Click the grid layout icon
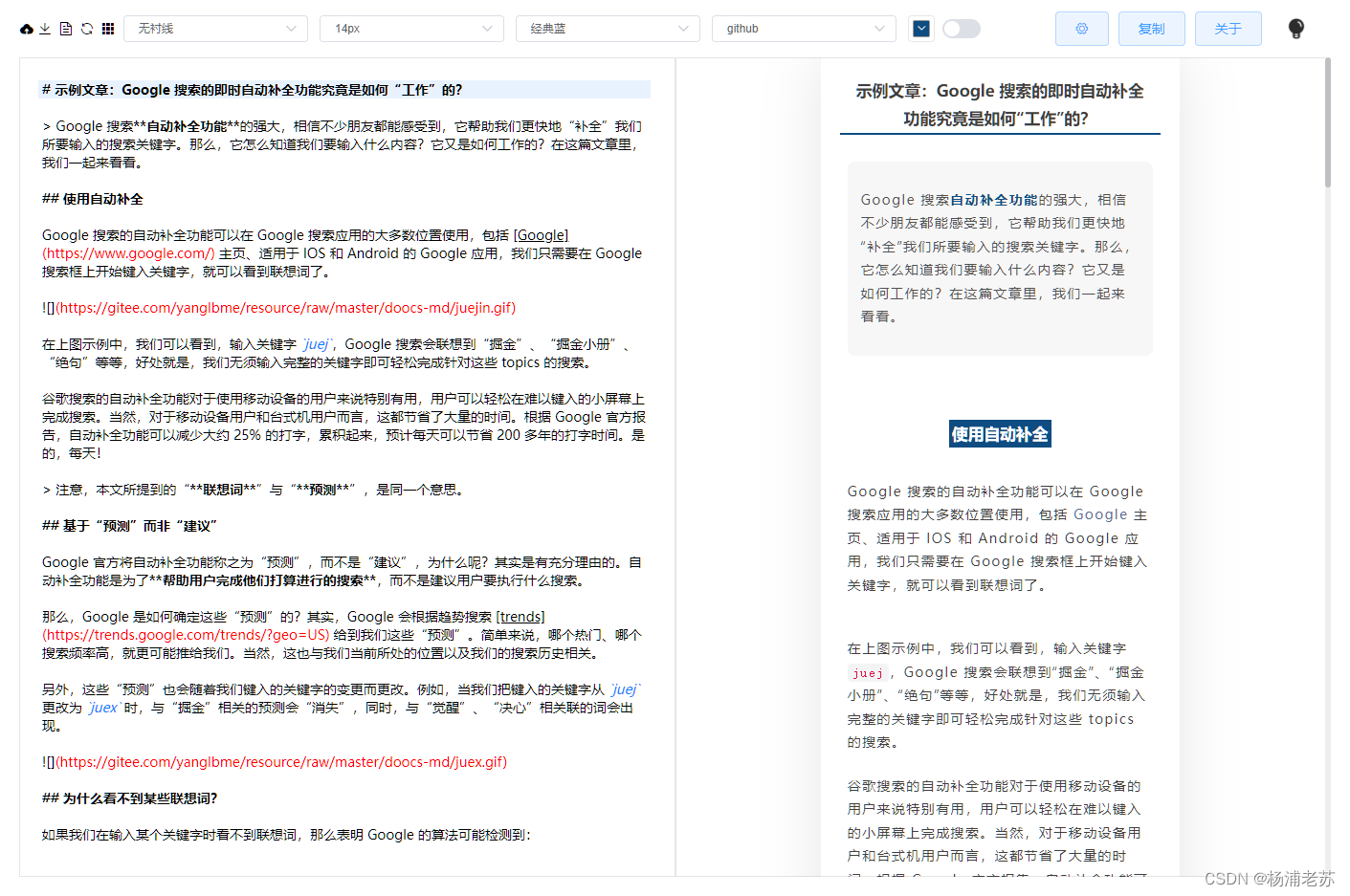Image resolution: width=1350 pixels, height=896 pixels. click(x=107, y=29)
